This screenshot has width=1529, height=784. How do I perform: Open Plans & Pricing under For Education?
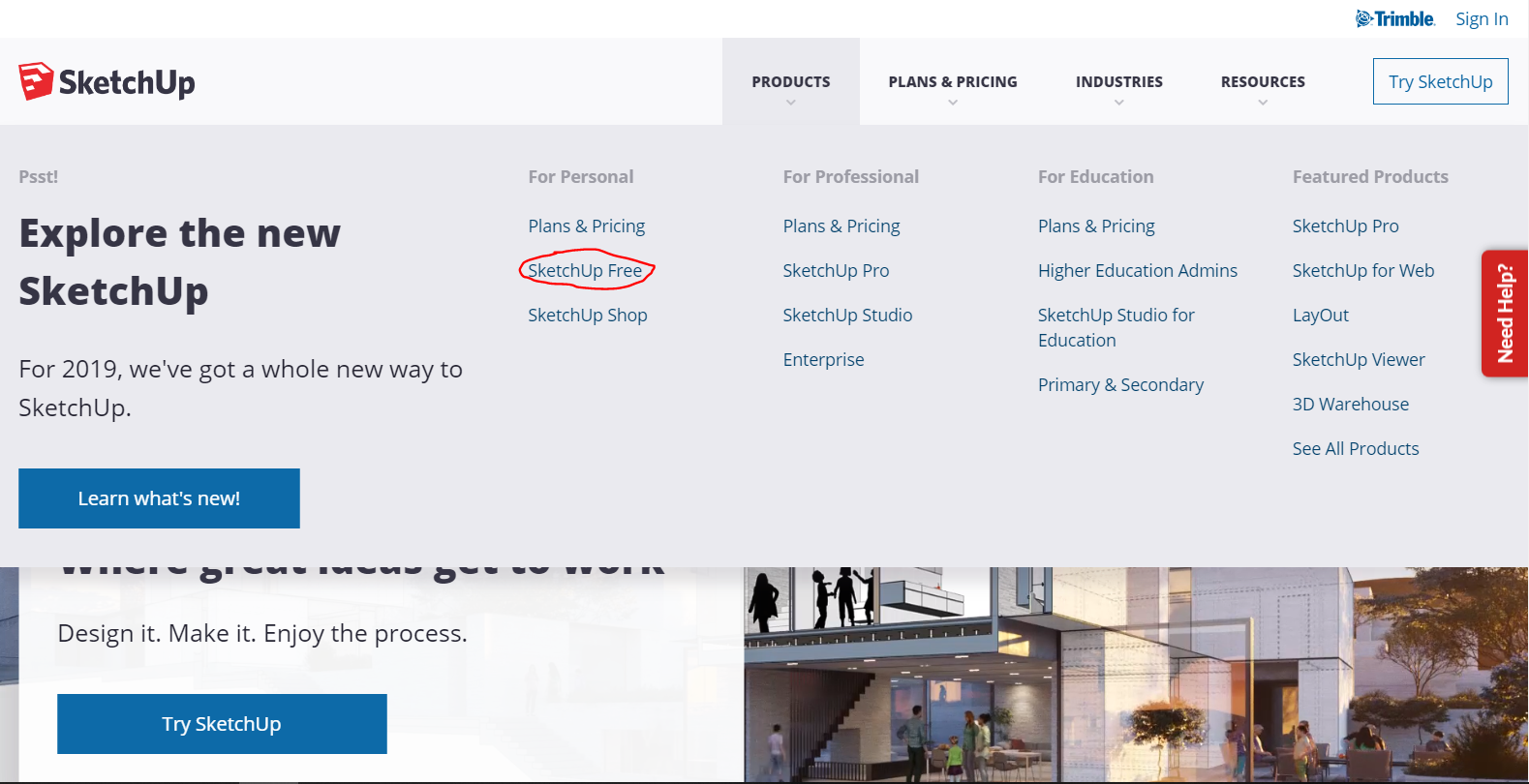[1096, 226]
